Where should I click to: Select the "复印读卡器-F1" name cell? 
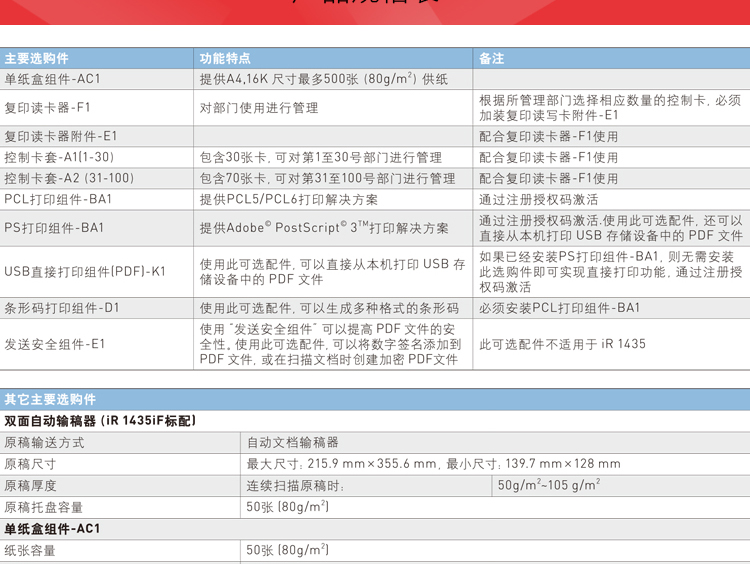48,108
